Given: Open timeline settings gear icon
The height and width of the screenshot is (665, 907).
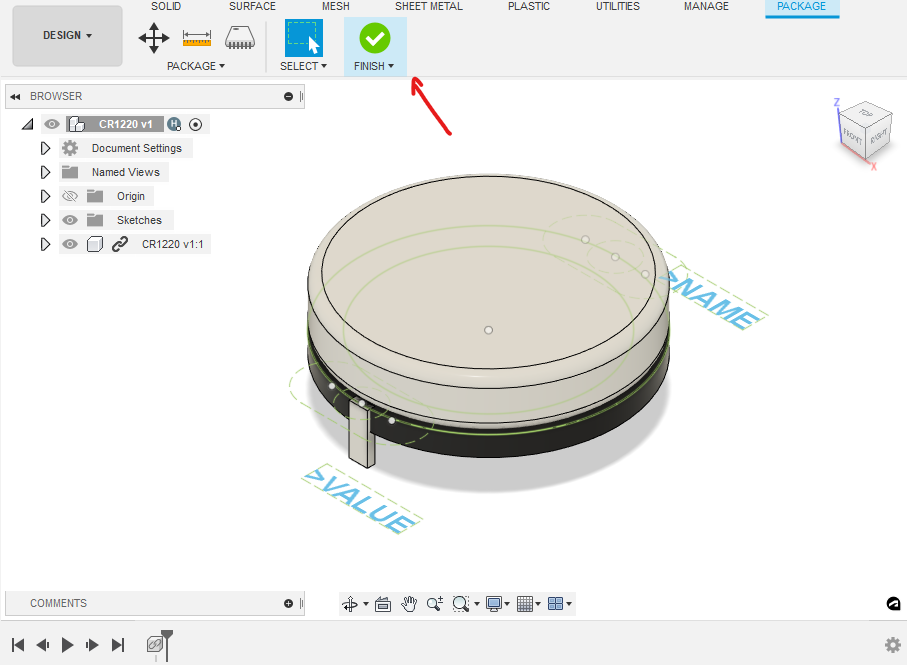Looking at the screenshot, I should [x=893, y=645].
